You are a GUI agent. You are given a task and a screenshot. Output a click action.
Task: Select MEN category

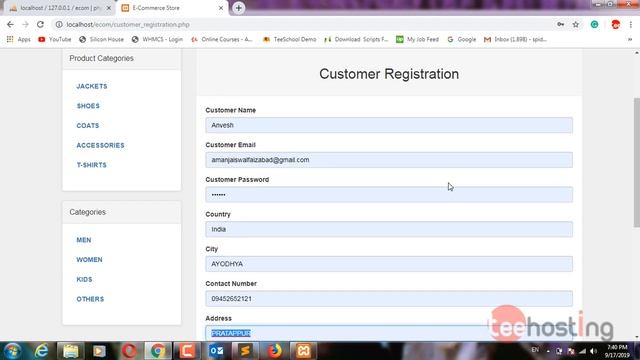coord(84,240)
